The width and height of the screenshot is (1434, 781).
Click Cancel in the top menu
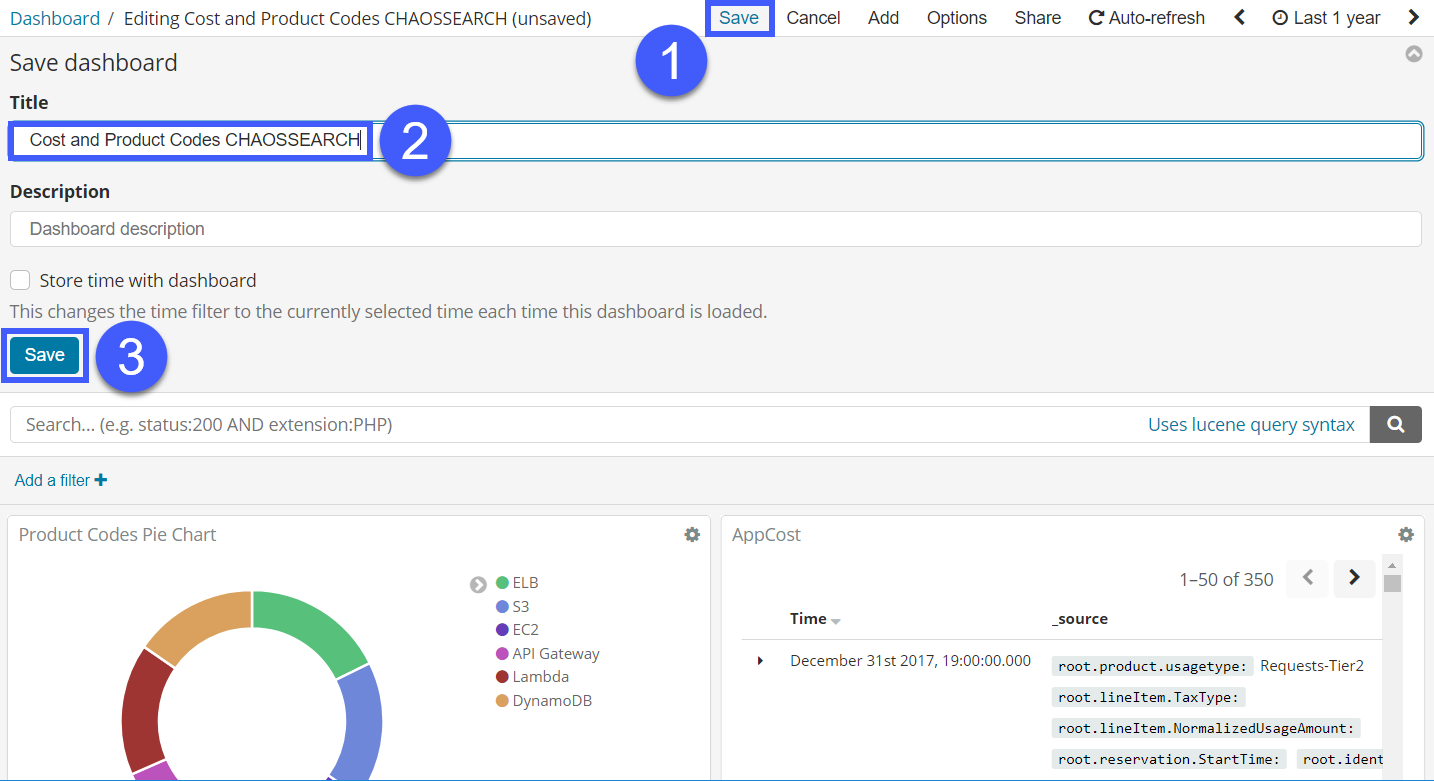[813, 18]
